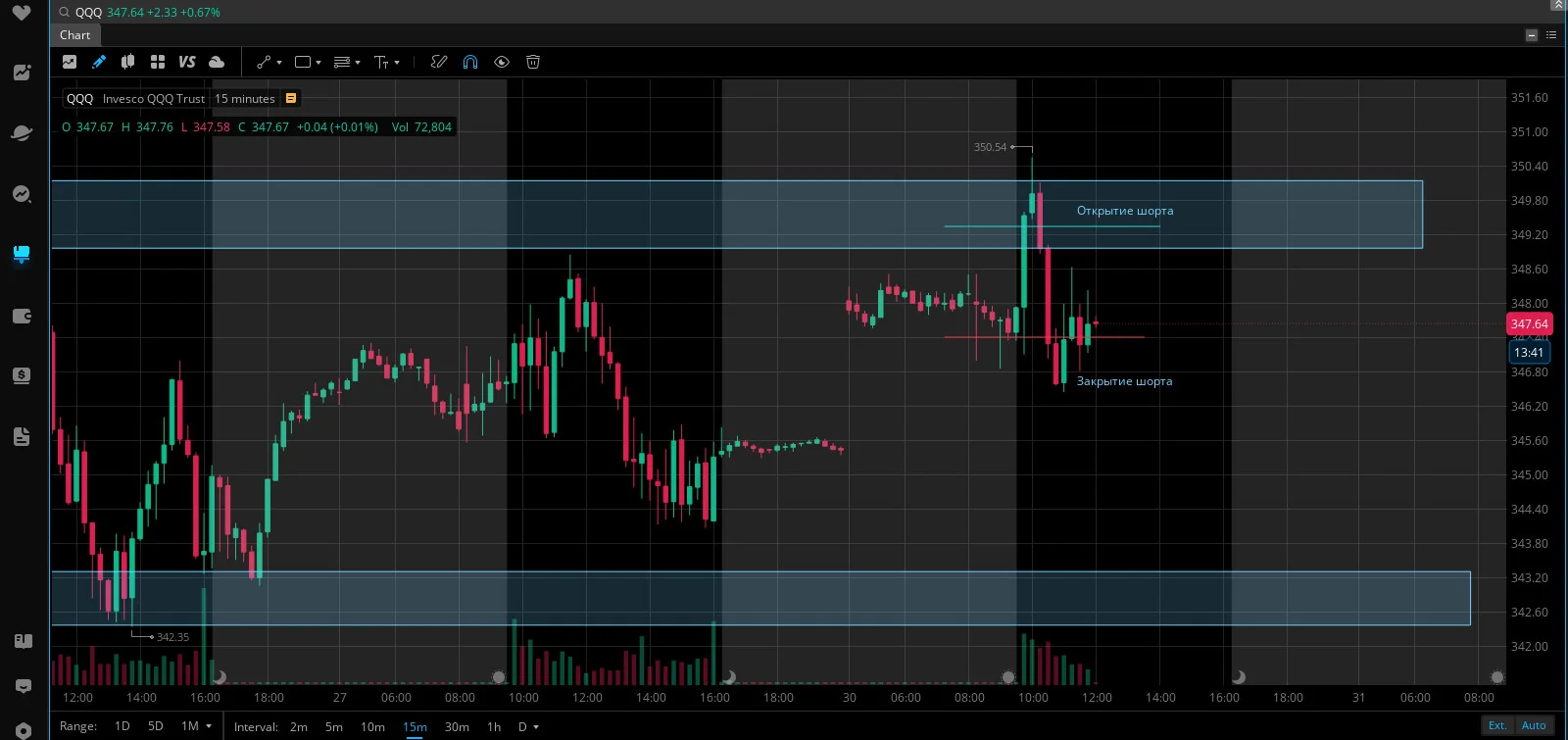Toggle the blue pencil drawing mode

coord(99,62)
